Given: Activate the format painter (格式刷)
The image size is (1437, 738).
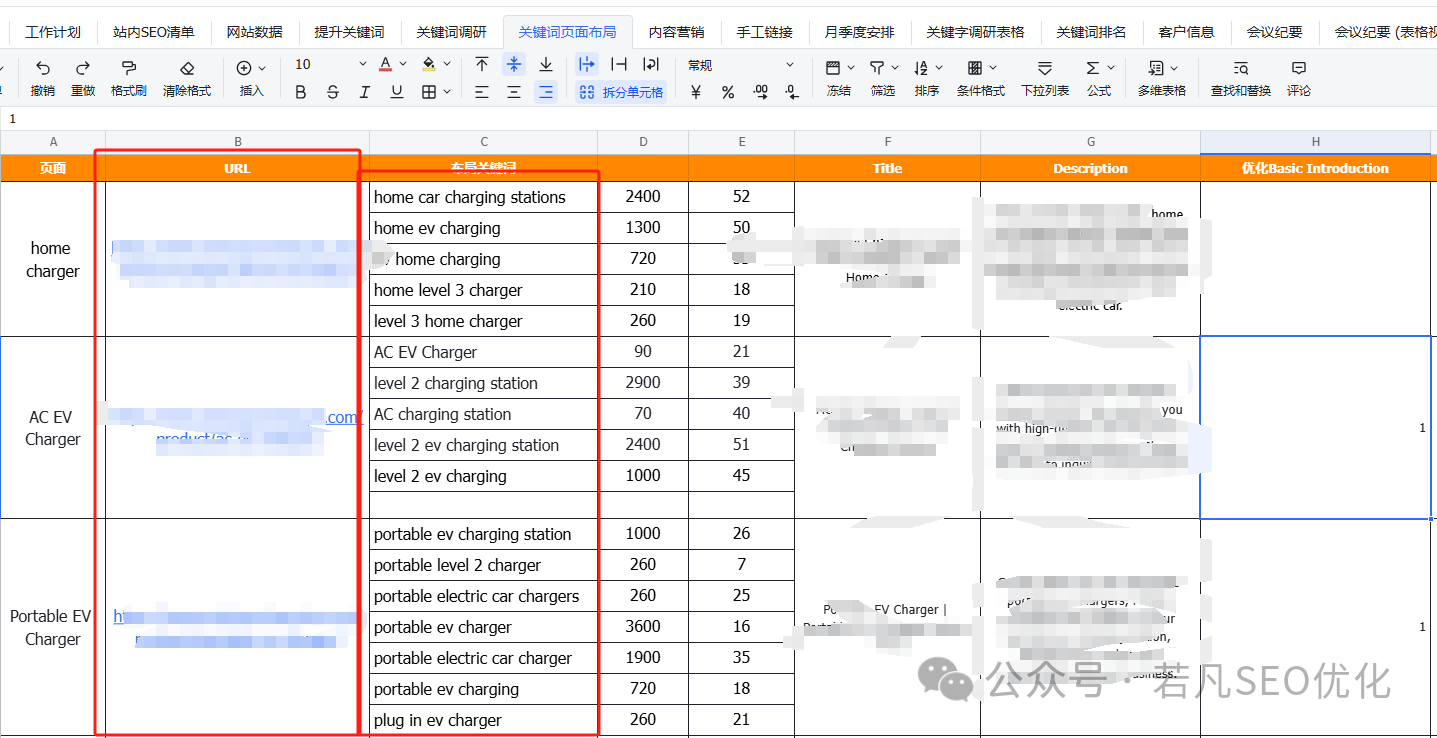Looking at the screenshot, I should click(x=128, y=78).
